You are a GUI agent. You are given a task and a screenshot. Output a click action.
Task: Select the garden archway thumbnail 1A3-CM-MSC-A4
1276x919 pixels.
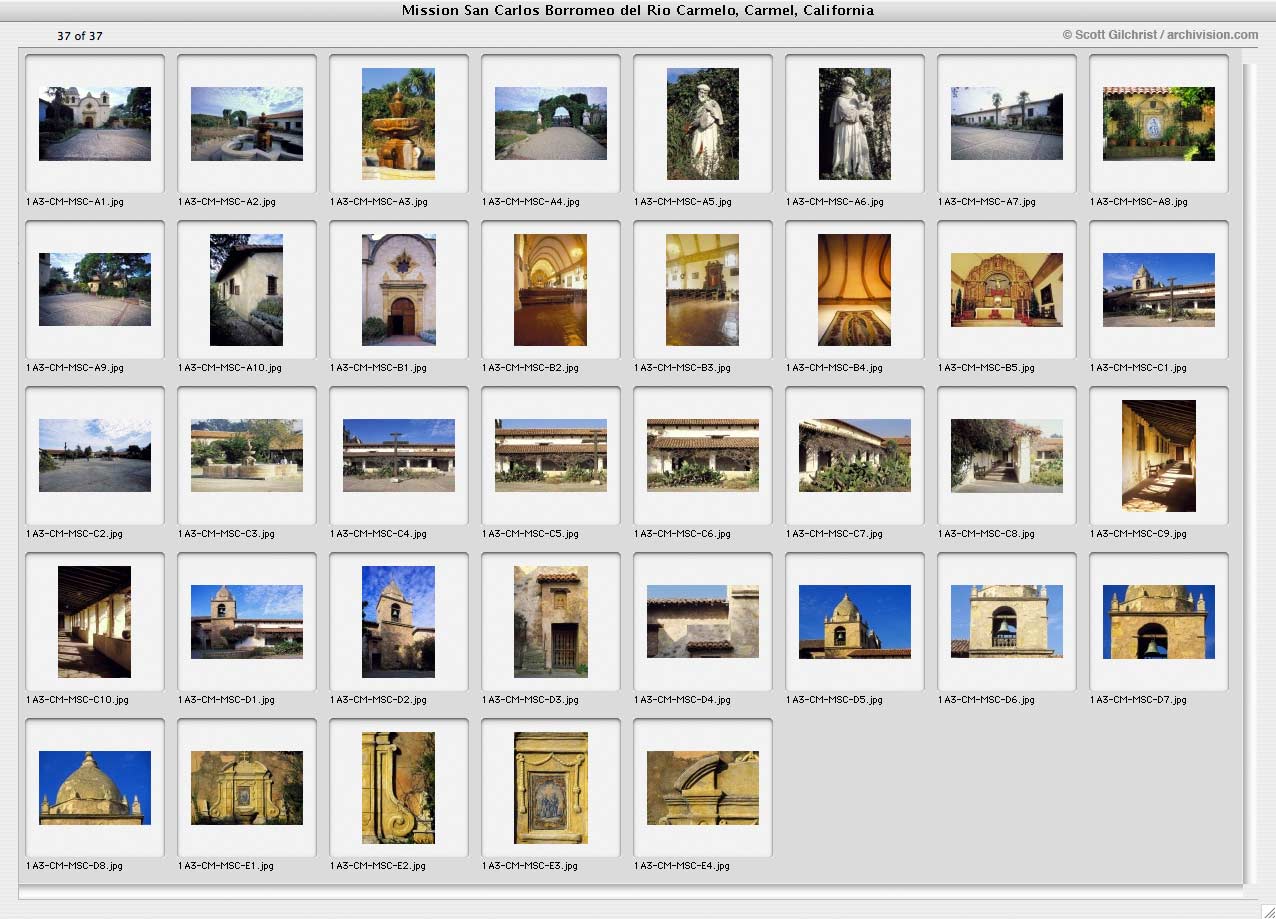tap(551, 124)
